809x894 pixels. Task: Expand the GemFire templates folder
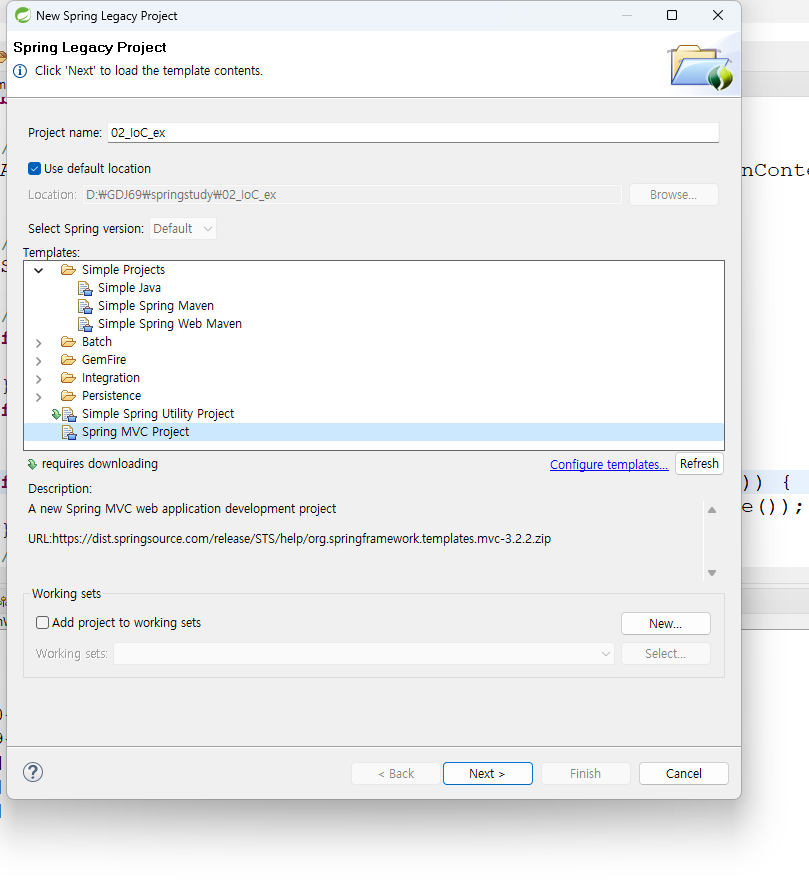click(x=39, y=361)
